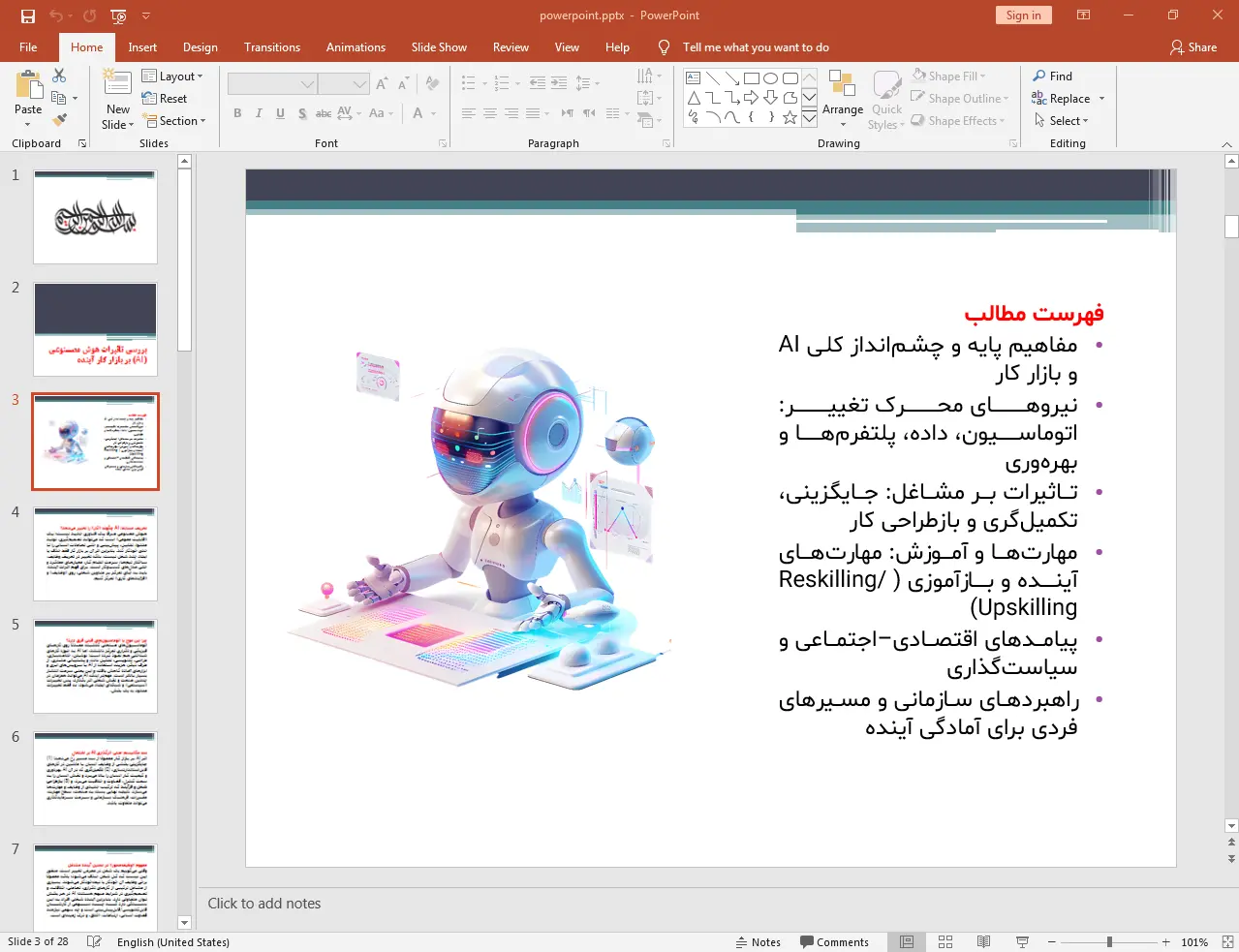Viewport: 1239px width, 952px height.
Task: Click the Sign in button
Action: click(x=1023, y=15)
